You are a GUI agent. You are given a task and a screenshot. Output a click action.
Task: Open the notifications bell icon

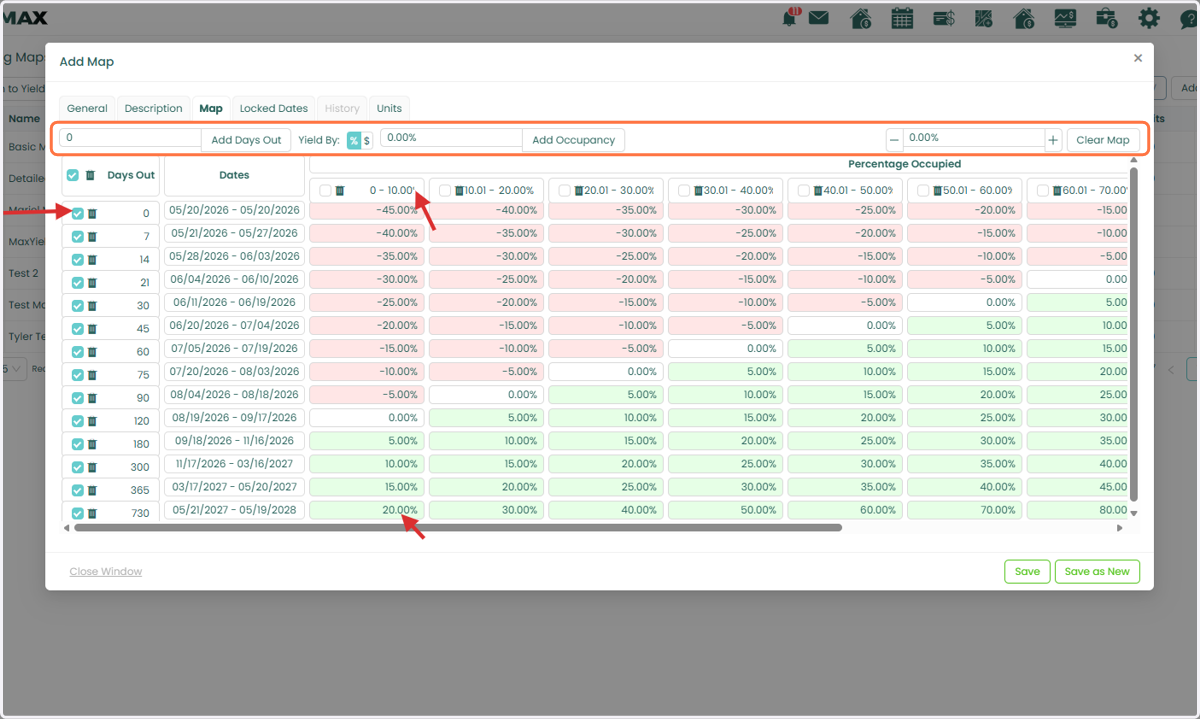791,17
